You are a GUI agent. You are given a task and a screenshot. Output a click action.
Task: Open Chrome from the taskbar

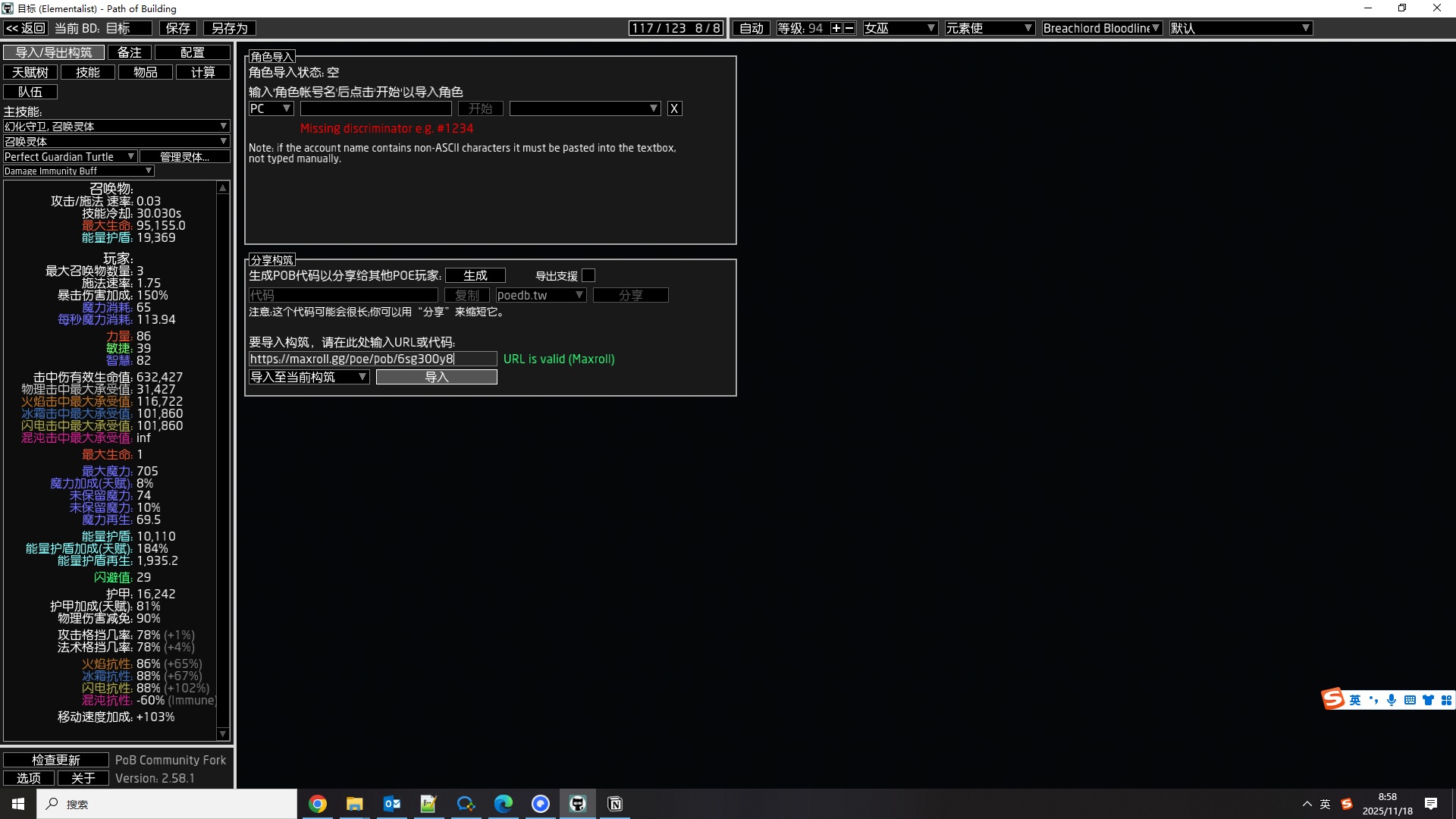click(x=318, y=804)
